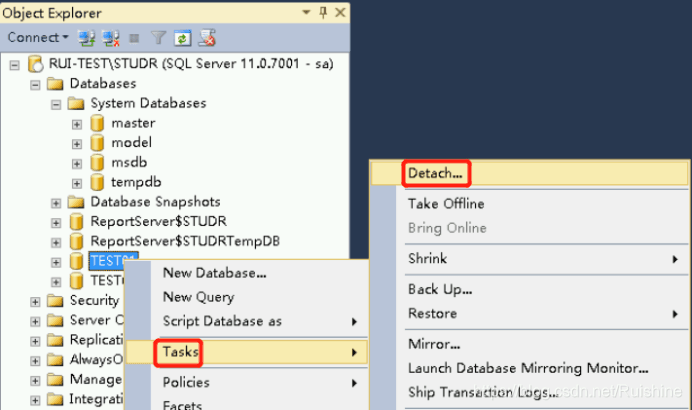Choose New Query from context menu
The image size is (692, 410).
click(198, 297)
